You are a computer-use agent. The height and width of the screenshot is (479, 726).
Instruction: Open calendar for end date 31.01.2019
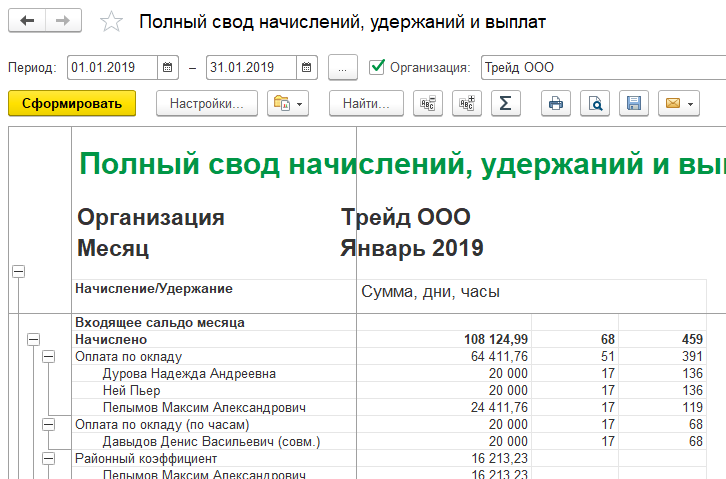click(x=307, y=68)
